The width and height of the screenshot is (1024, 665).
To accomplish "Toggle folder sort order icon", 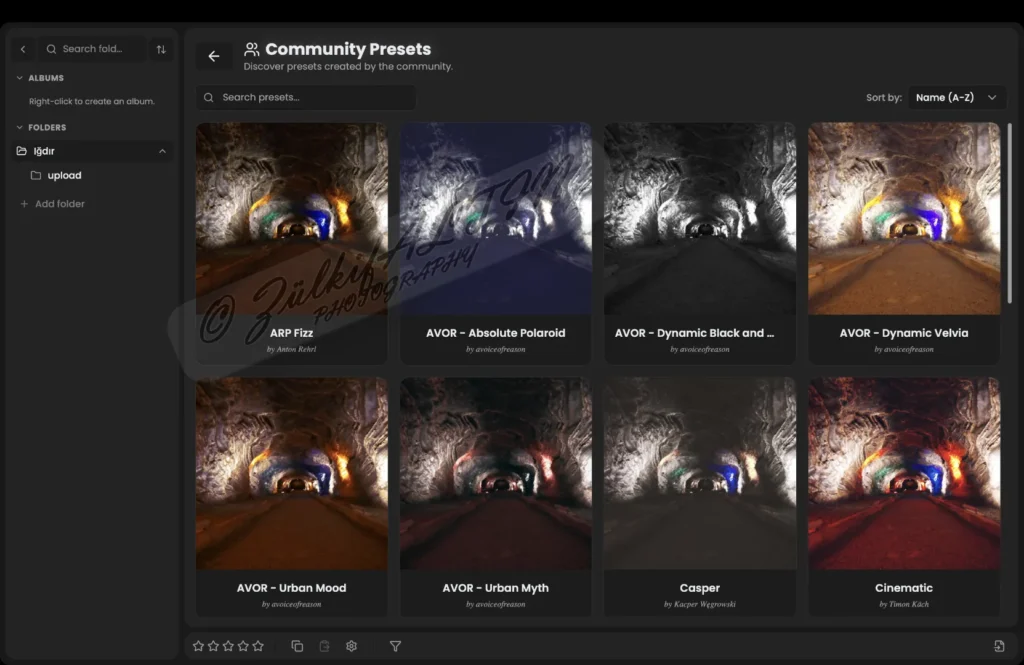I will coord(161,49).
